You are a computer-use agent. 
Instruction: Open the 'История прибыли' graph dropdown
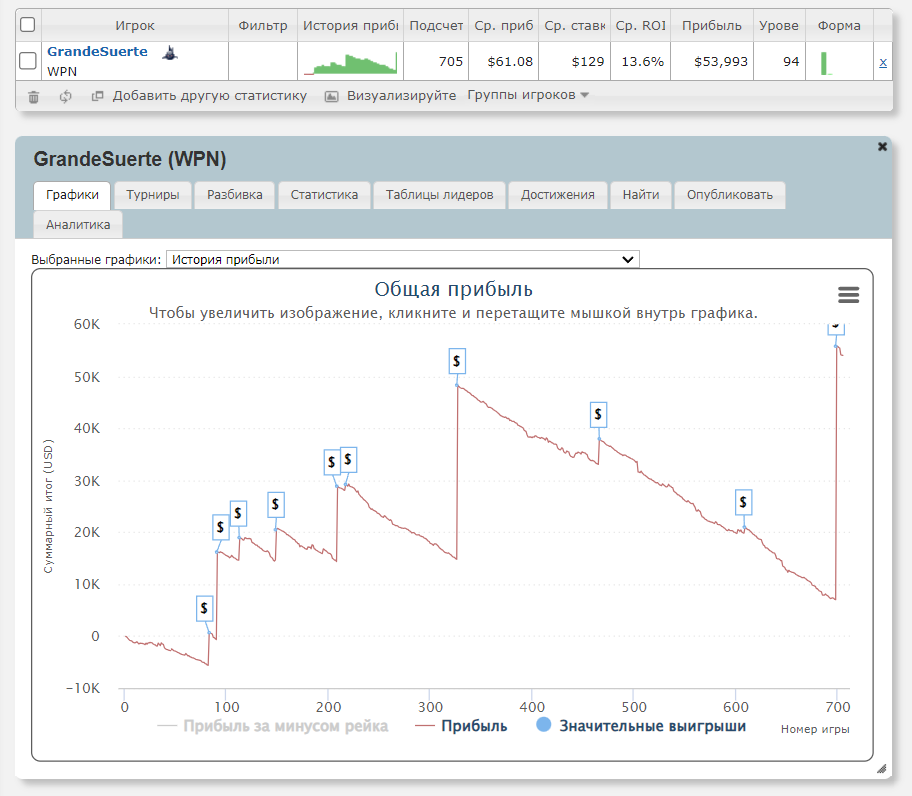pos(402,259)
